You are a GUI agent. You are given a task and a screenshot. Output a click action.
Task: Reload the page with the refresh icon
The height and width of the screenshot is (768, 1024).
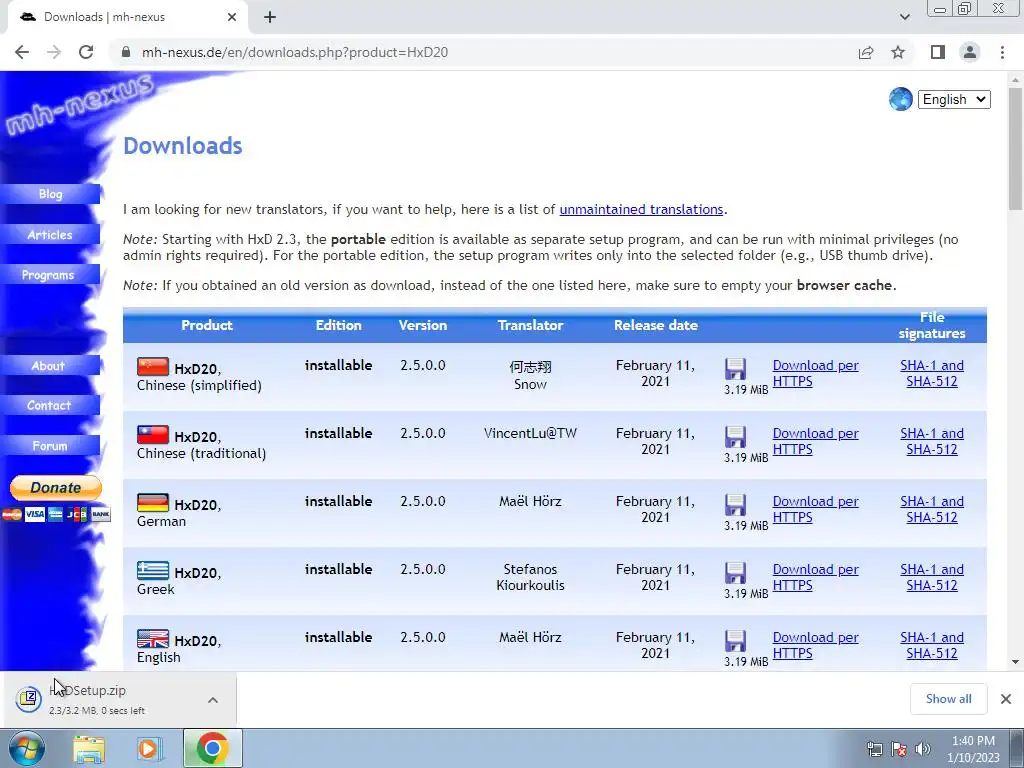[86, 52]
